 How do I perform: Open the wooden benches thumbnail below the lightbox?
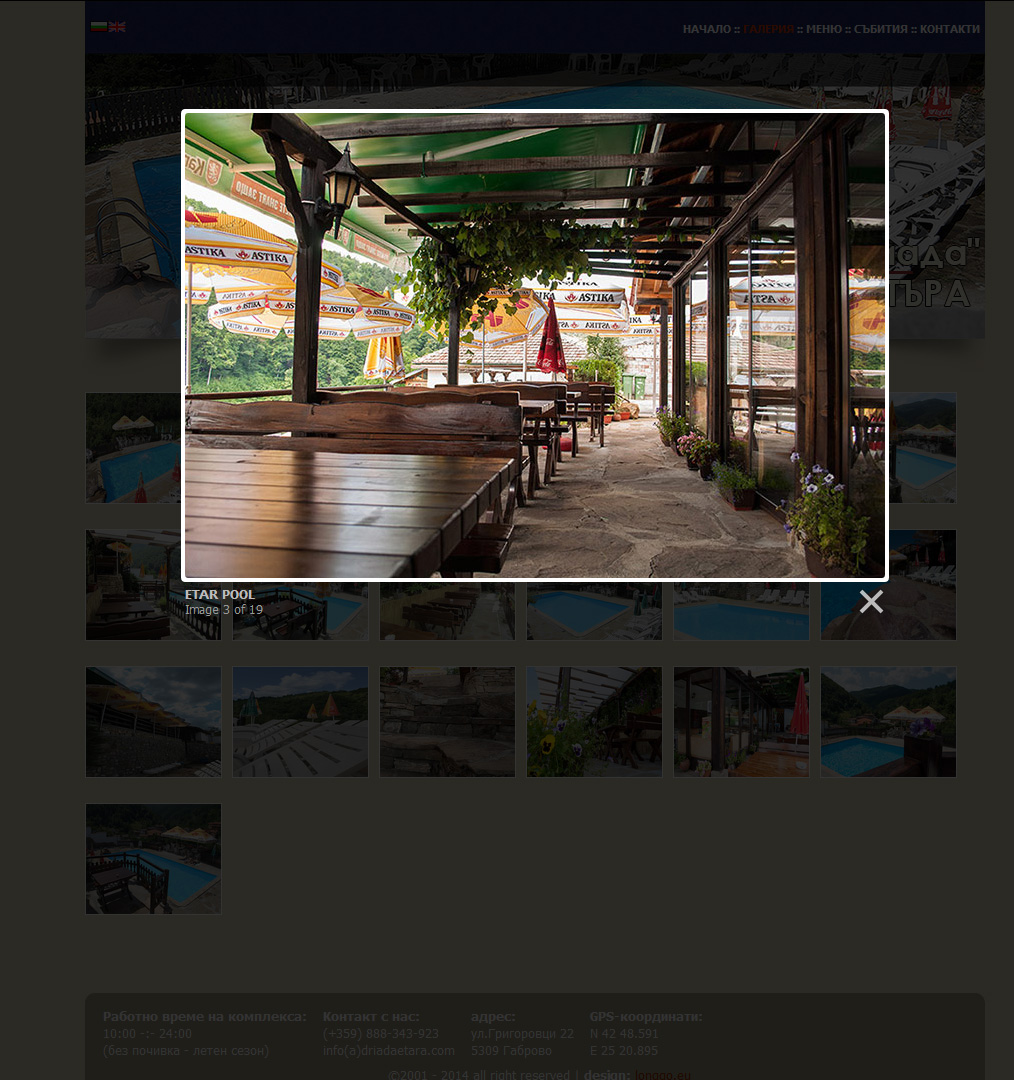(447, 612)
